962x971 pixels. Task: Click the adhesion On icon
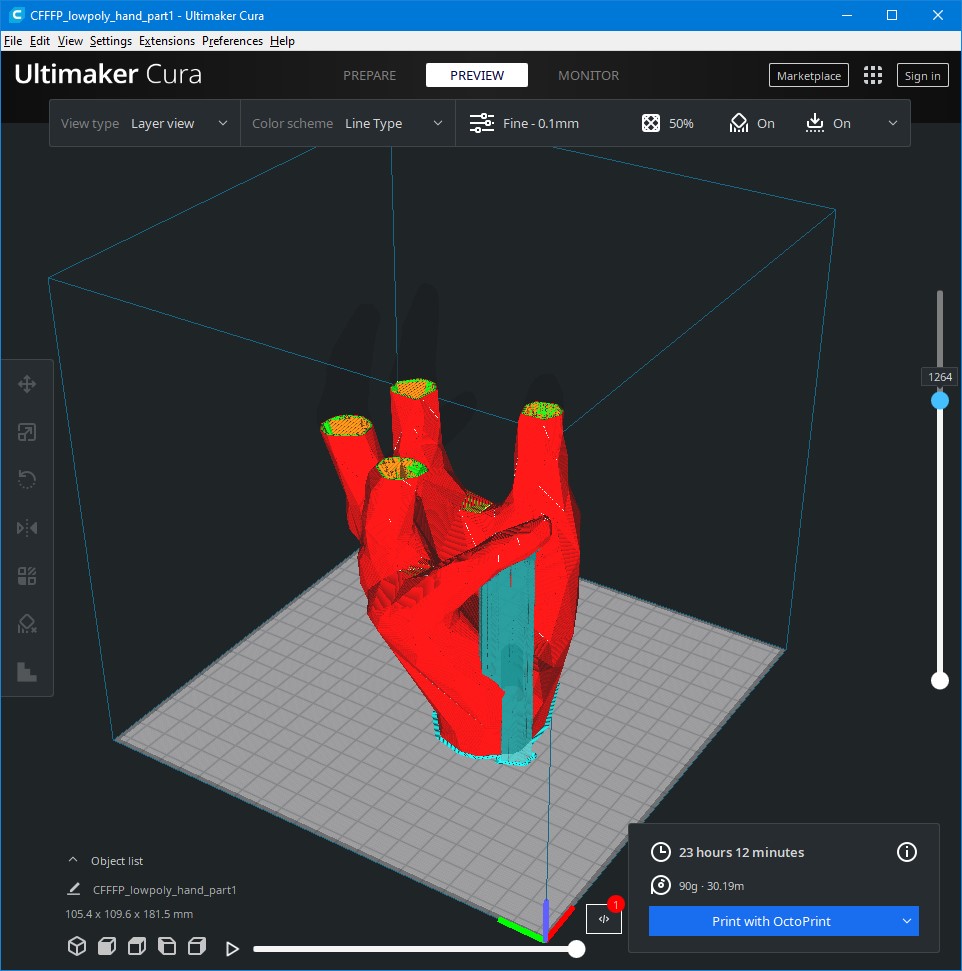pos(815,123)
